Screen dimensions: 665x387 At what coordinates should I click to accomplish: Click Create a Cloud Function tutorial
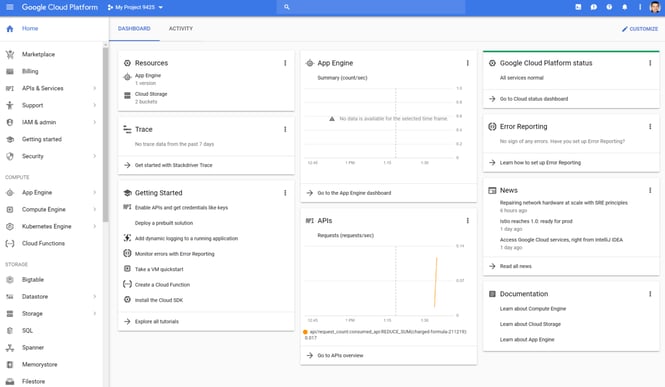coord(162,284)
